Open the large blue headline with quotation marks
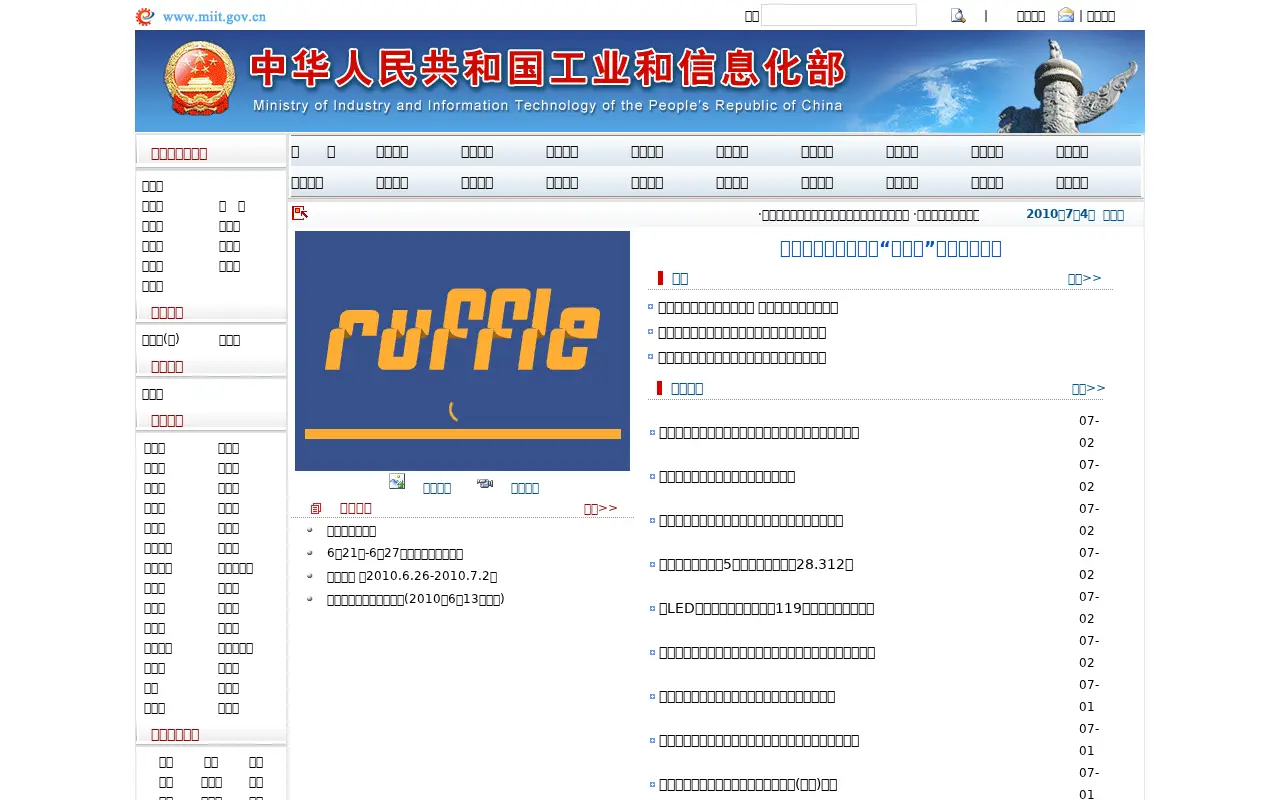The width and height of the screenshot is (1280, 800). pyautogui.click(x=890, y=248)
